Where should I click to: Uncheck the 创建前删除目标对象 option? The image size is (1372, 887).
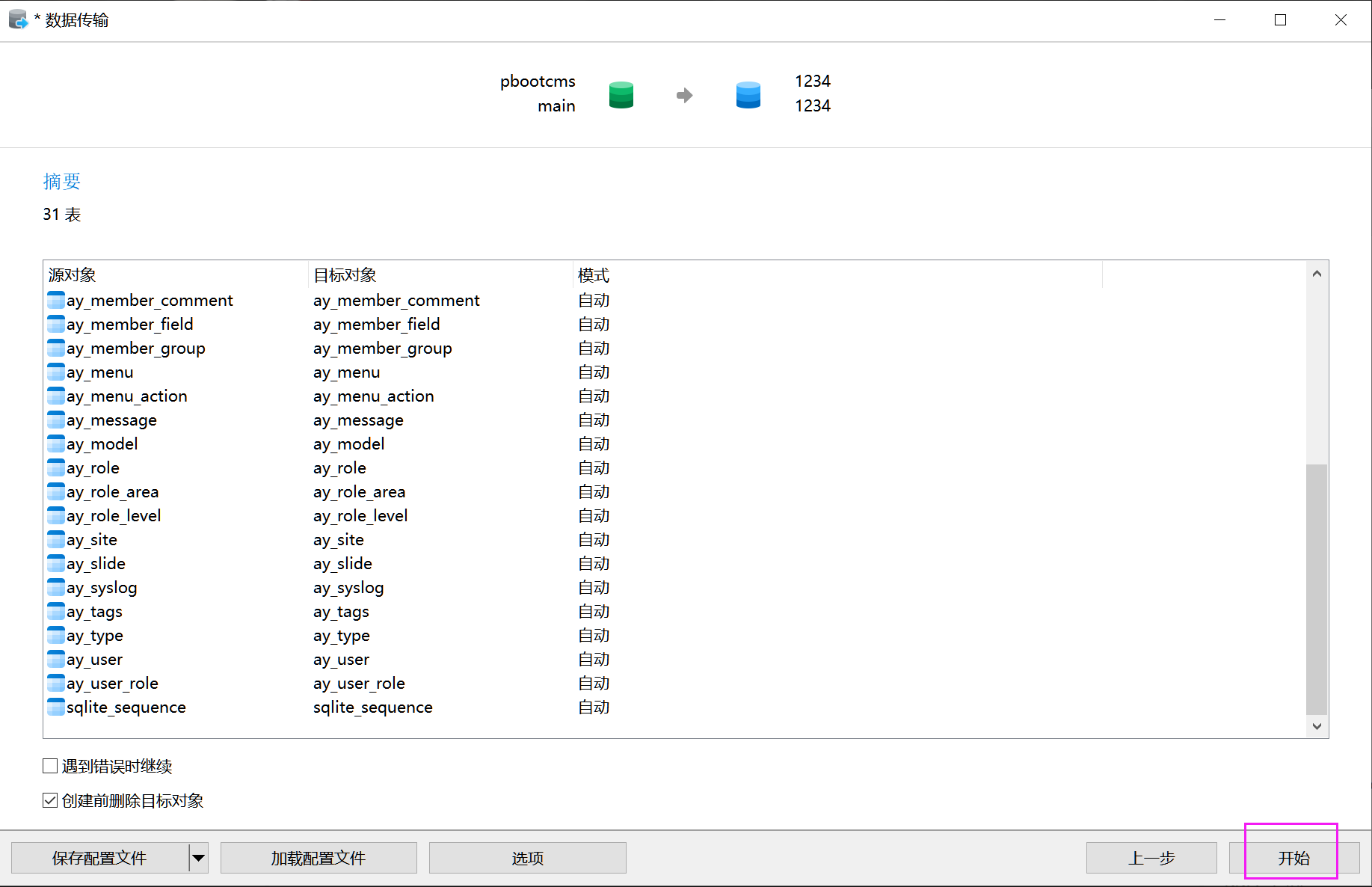(49, 799)
